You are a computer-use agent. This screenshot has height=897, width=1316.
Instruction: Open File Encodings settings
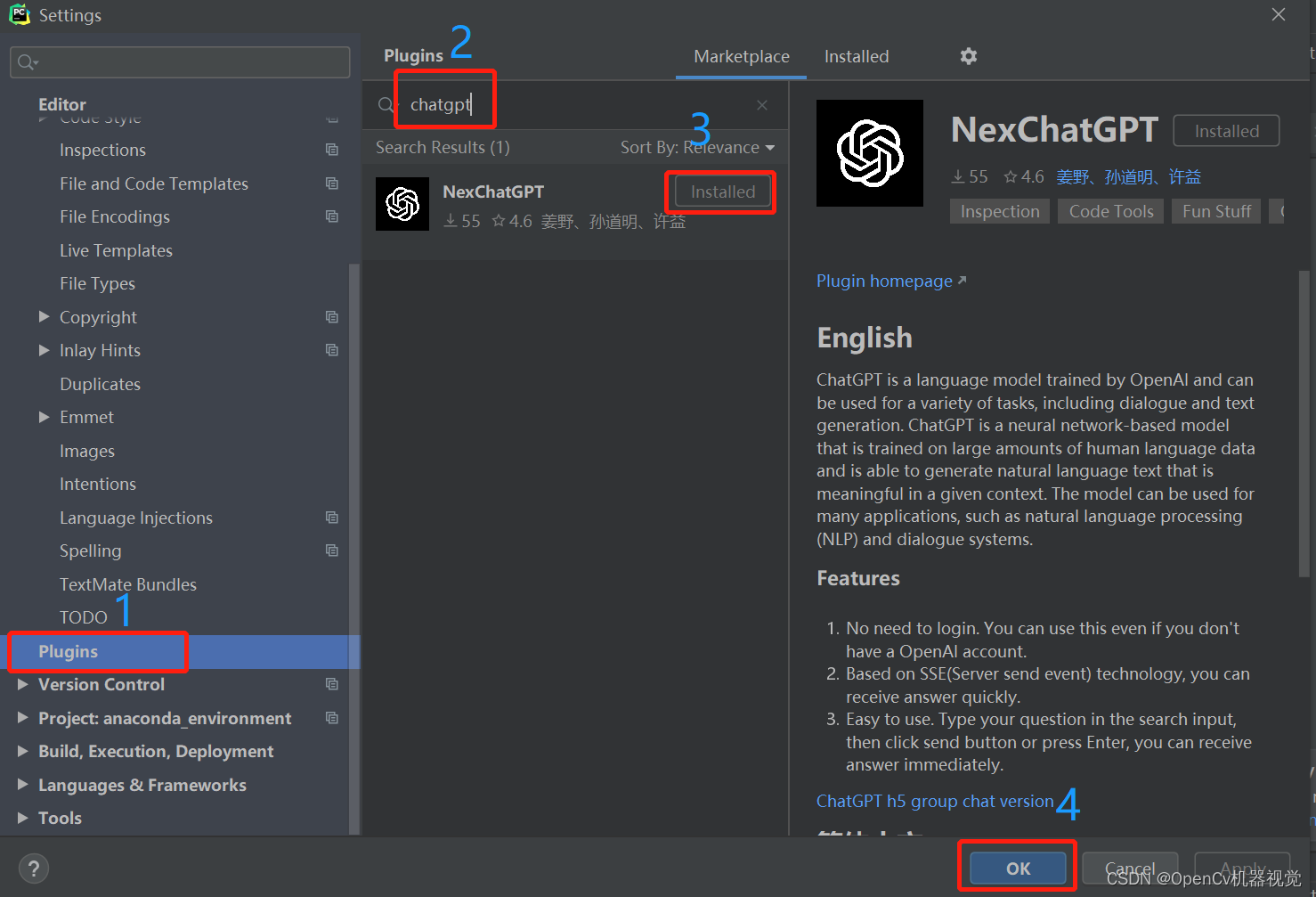[x=115, y=216]
